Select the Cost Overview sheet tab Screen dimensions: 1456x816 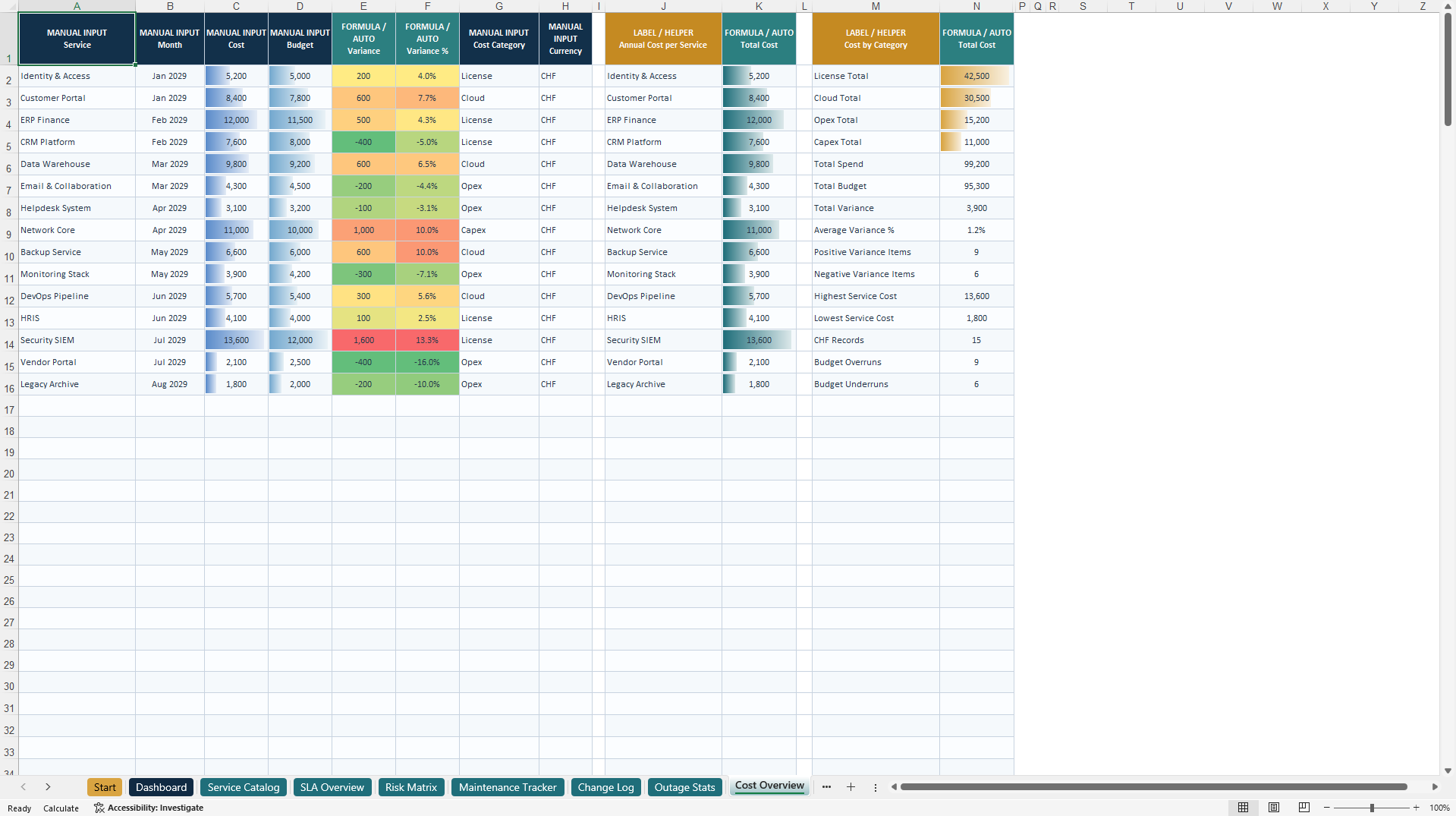point(769,786)
